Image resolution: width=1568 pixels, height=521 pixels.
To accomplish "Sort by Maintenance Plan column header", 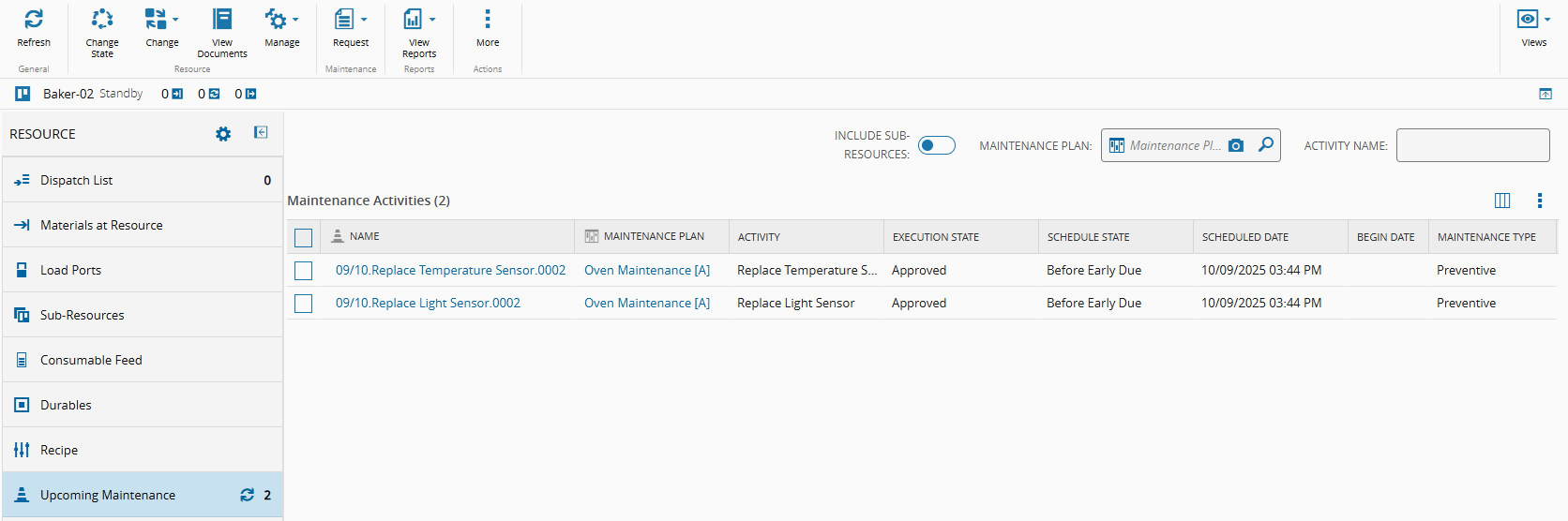I will point(652,237).
